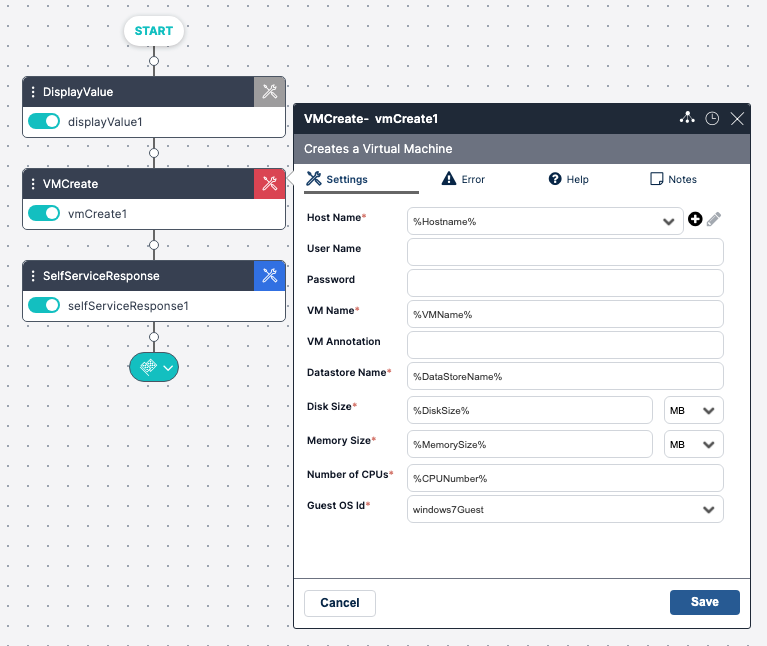Open the Memory Size unit dropdown
Screen dimensions: 767x646
pos(694,444)
